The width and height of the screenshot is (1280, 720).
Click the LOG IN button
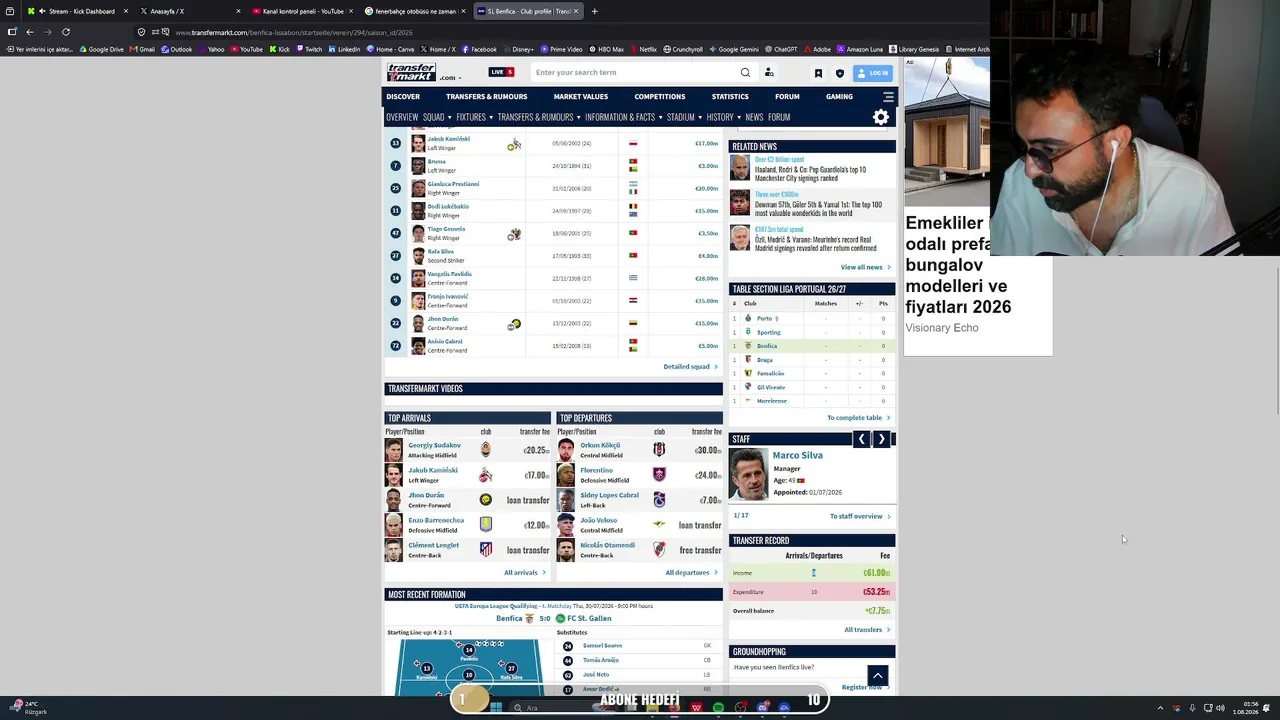point(873,73)
